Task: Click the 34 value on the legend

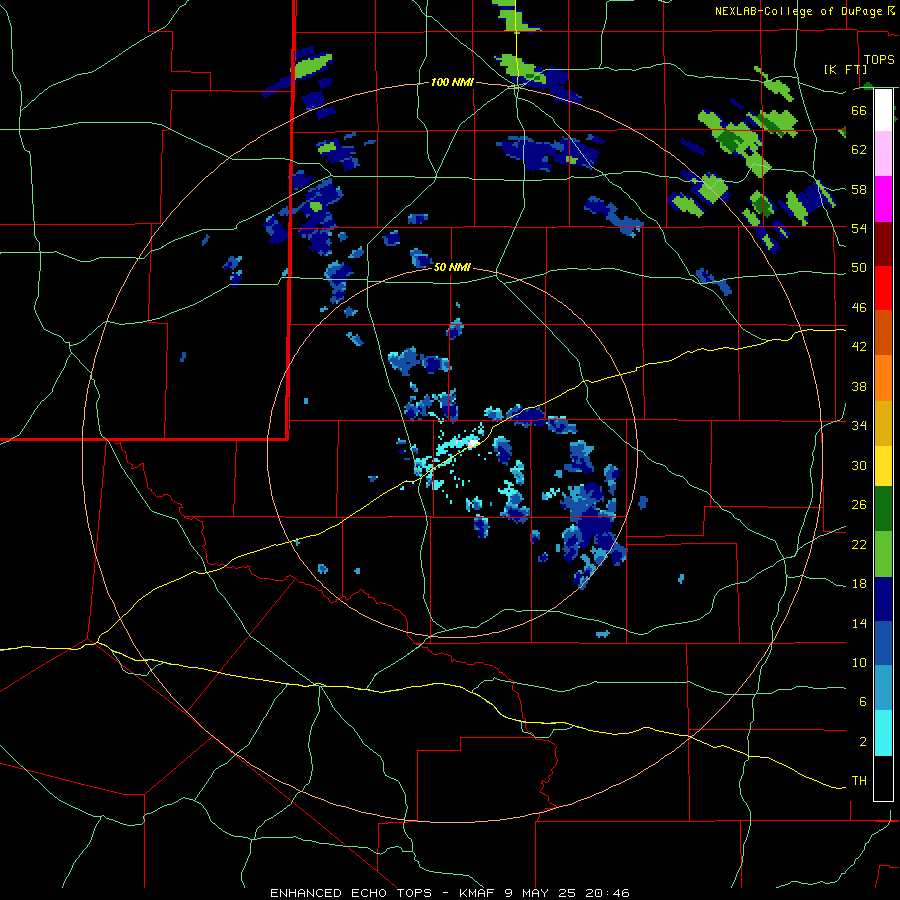Action: click(x=859, y=426)
